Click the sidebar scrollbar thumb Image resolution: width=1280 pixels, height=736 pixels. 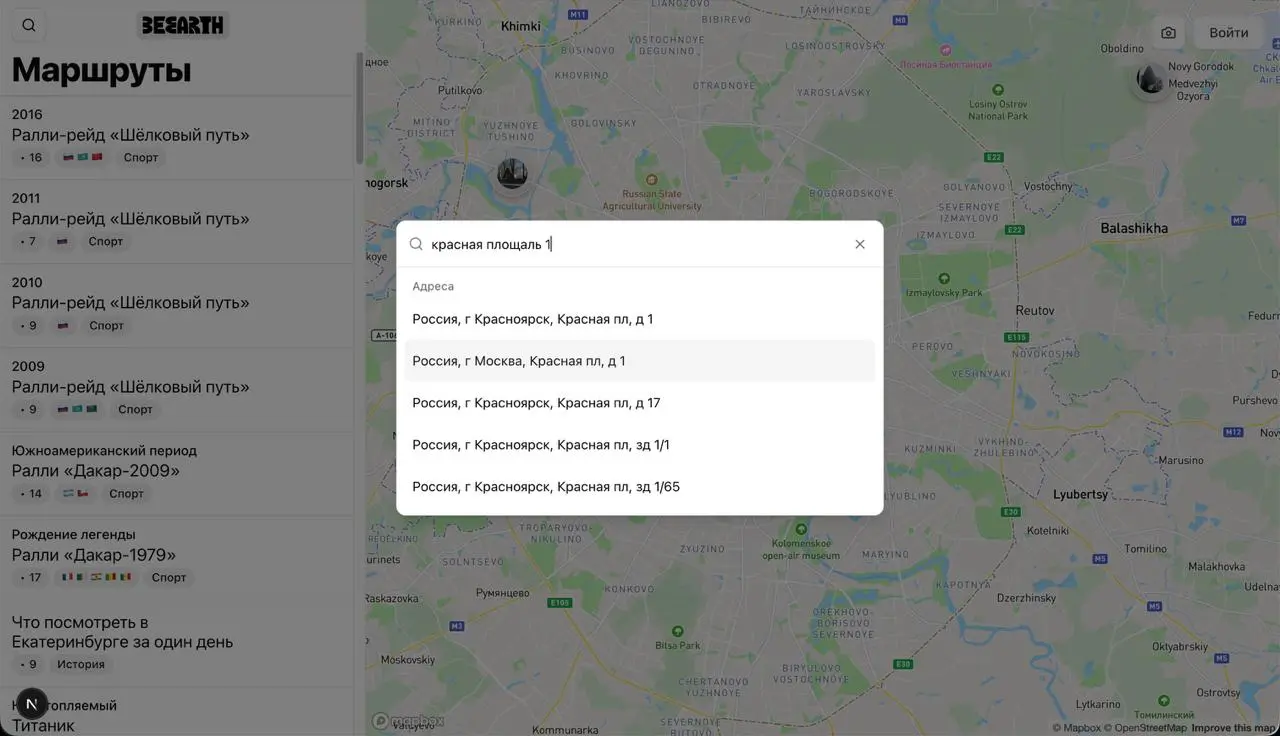point(359,108)
